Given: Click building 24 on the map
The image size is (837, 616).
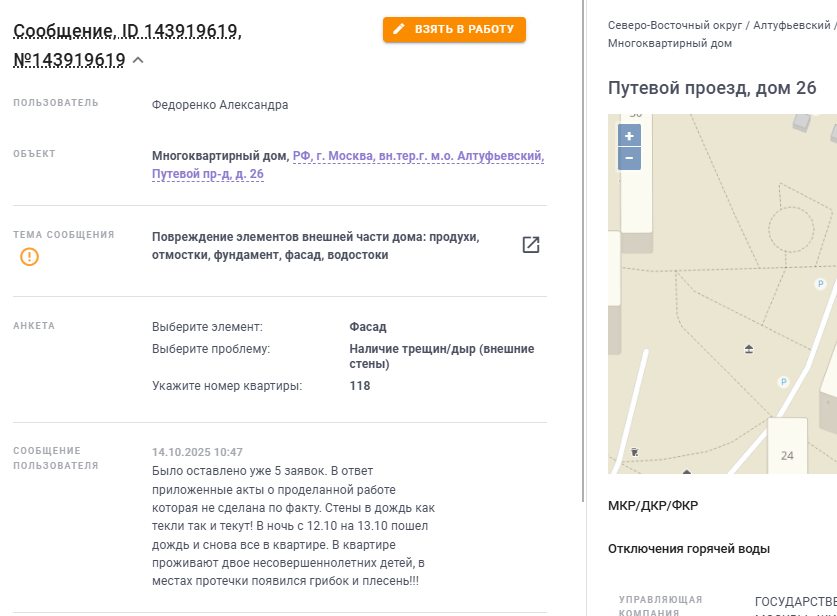Looking at the screenshot, I should pyautogui.click(x=787, y=455).
